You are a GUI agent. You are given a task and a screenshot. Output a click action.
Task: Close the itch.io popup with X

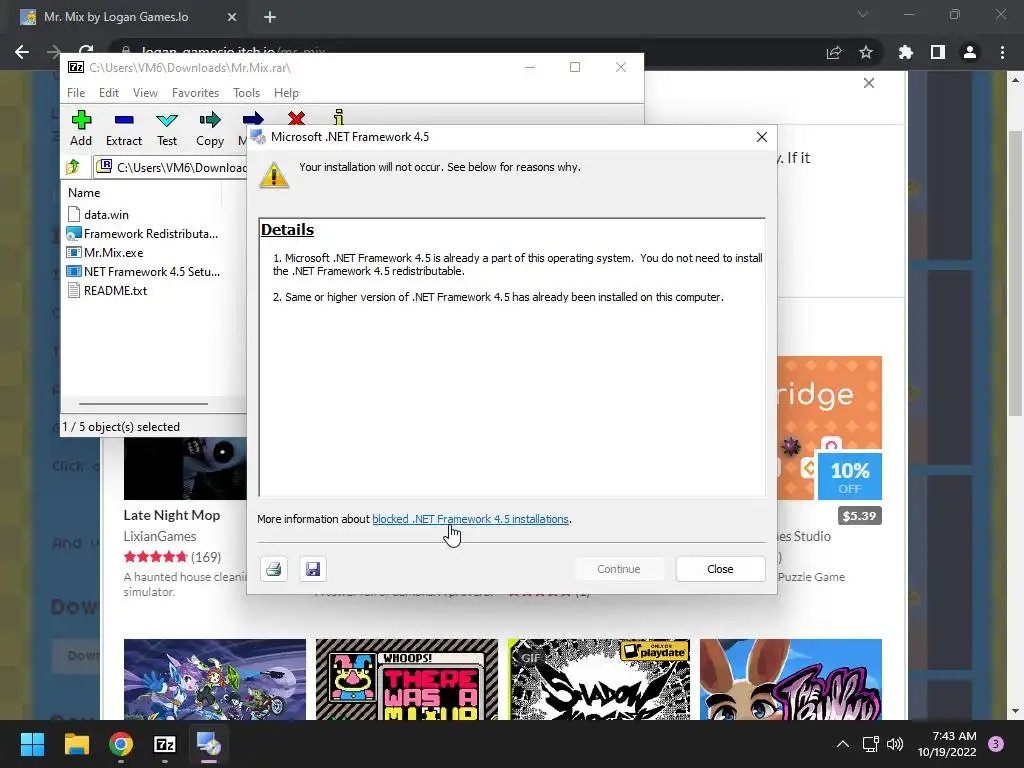tap(869, 83)
